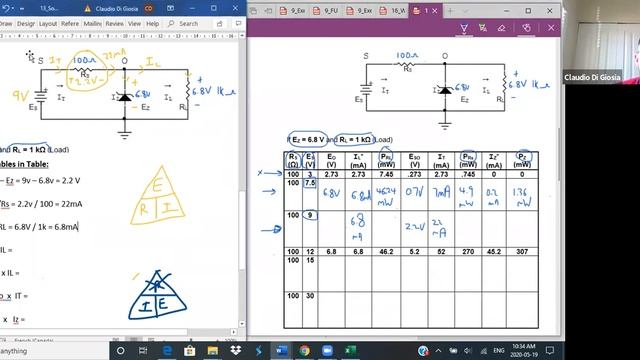Open a new browser tab with plus
Screen dimensions: 640x360
point(450,11)
